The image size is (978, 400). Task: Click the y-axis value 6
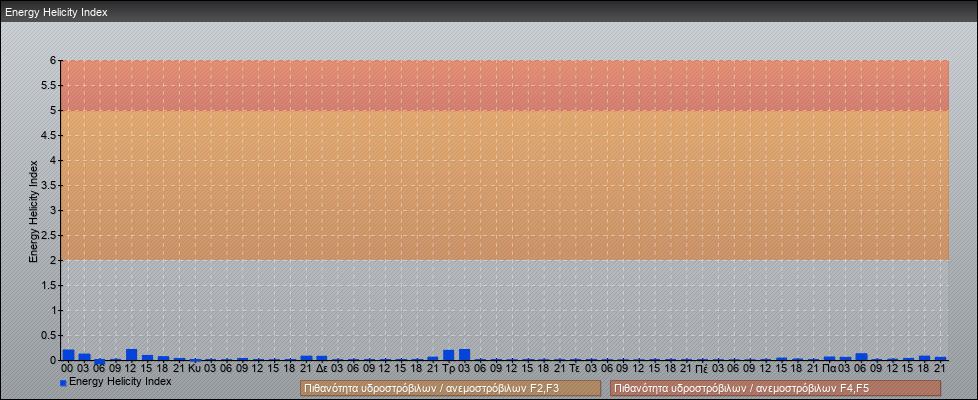[54, 61]
